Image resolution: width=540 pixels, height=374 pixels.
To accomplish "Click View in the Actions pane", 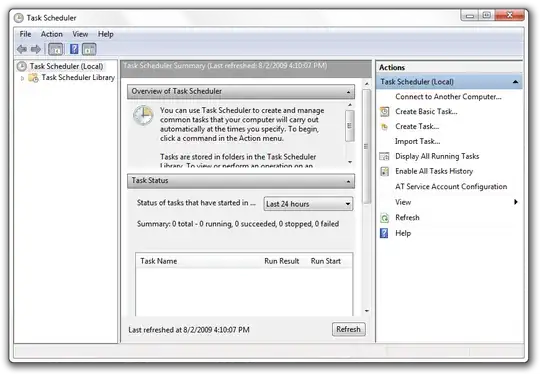I will tap(403, 202).
